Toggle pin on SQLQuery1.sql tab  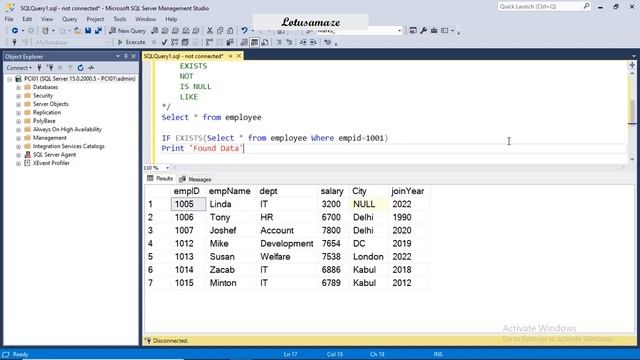(x=231, y=56)
